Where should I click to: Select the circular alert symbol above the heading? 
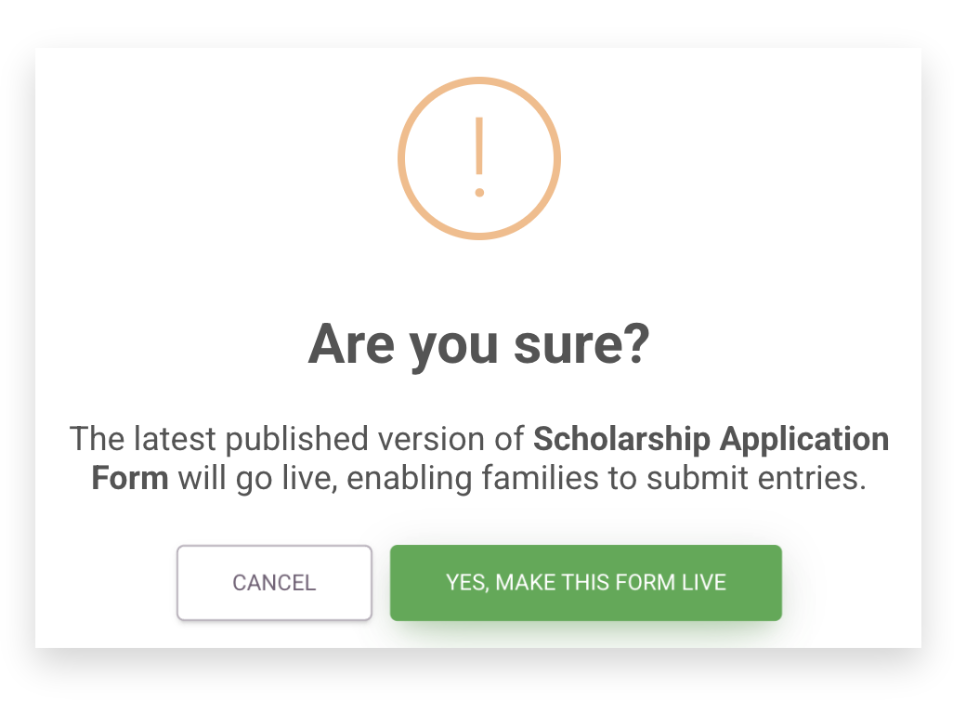[x=479, y=158]
